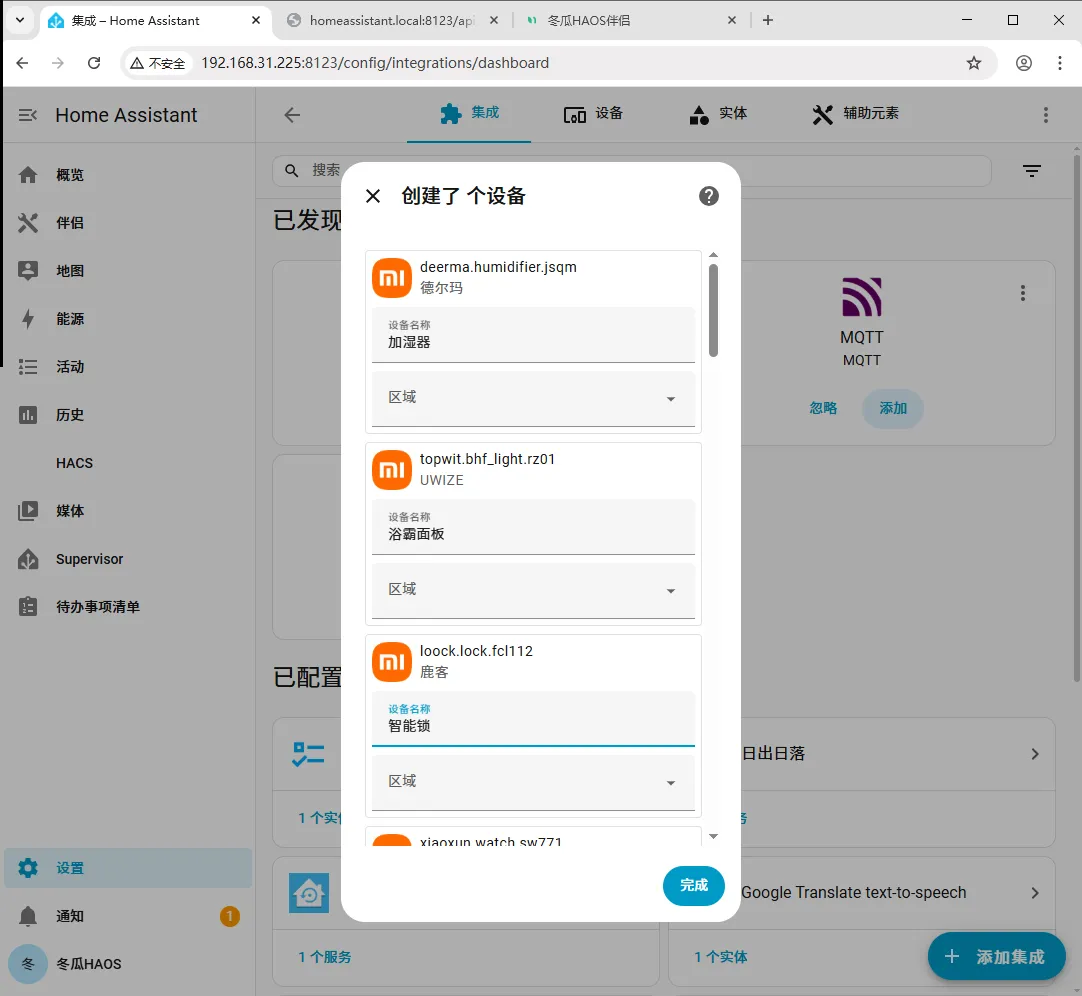Click the 1 个服务 link
Screen dimensions: 1082x996
pyautogui.click(x=324, y=957)
